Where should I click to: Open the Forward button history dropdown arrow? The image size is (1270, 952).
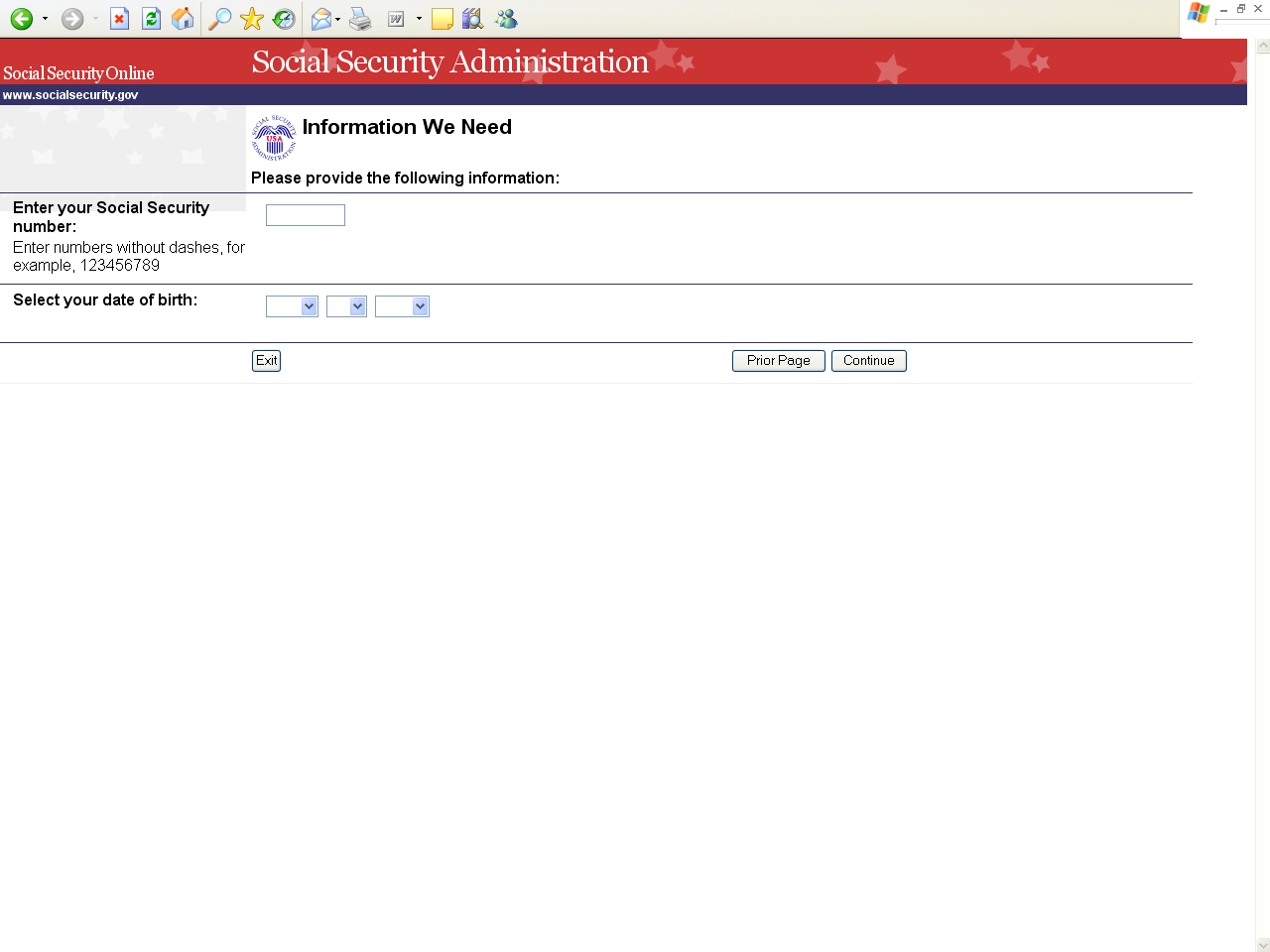95,19
